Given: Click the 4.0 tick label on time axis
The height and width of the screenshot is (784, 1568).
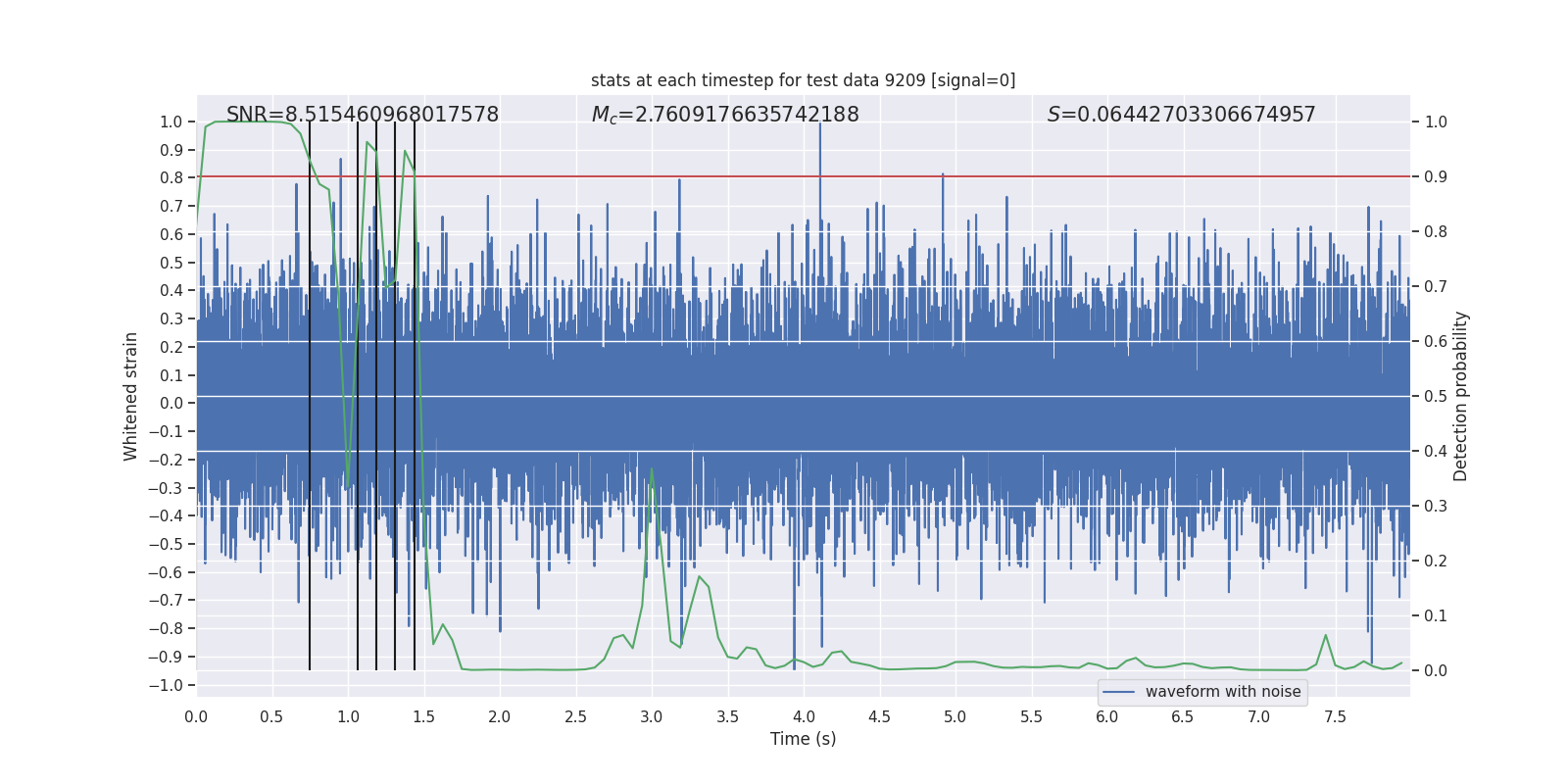Looking at the screenshot, I should [804, 716].
